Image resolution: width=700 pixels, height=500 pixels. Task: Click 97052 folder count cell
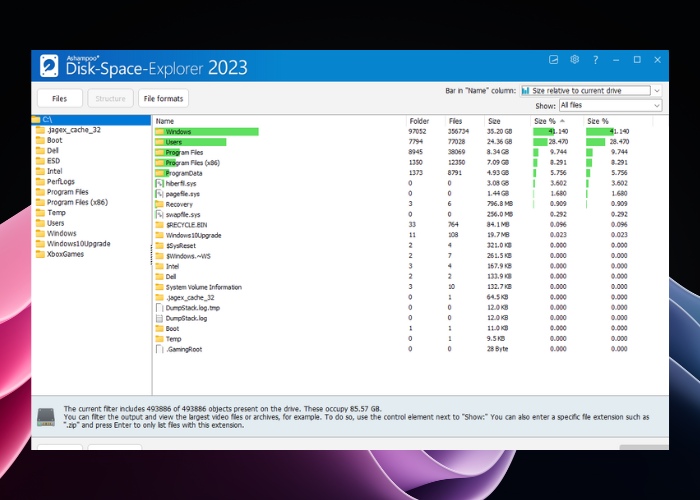pyautogui.click(x=417, y=132)
